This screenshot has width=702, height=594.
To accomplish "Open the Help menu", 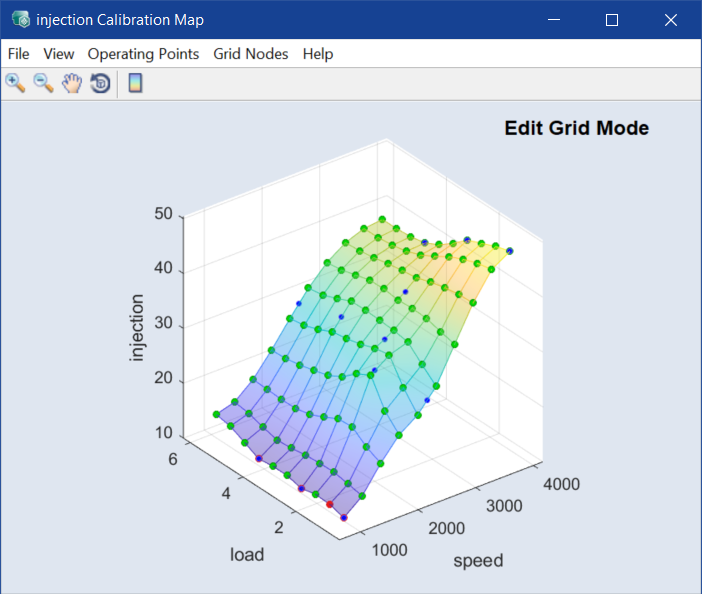I will click(318, 54).
